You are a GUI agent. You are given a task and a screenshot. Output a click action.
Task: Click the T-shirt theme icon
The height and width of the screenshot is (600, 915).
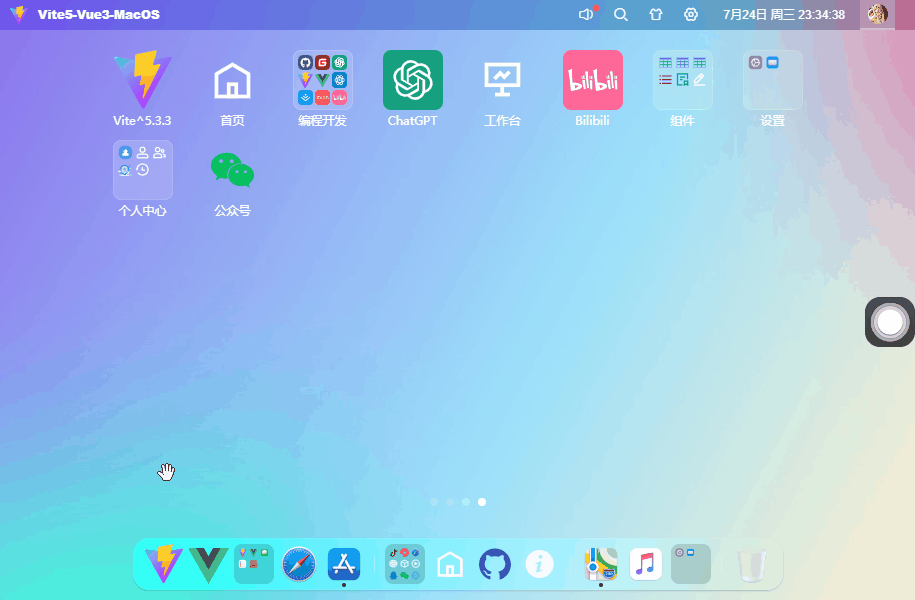[x=656, y=15]
